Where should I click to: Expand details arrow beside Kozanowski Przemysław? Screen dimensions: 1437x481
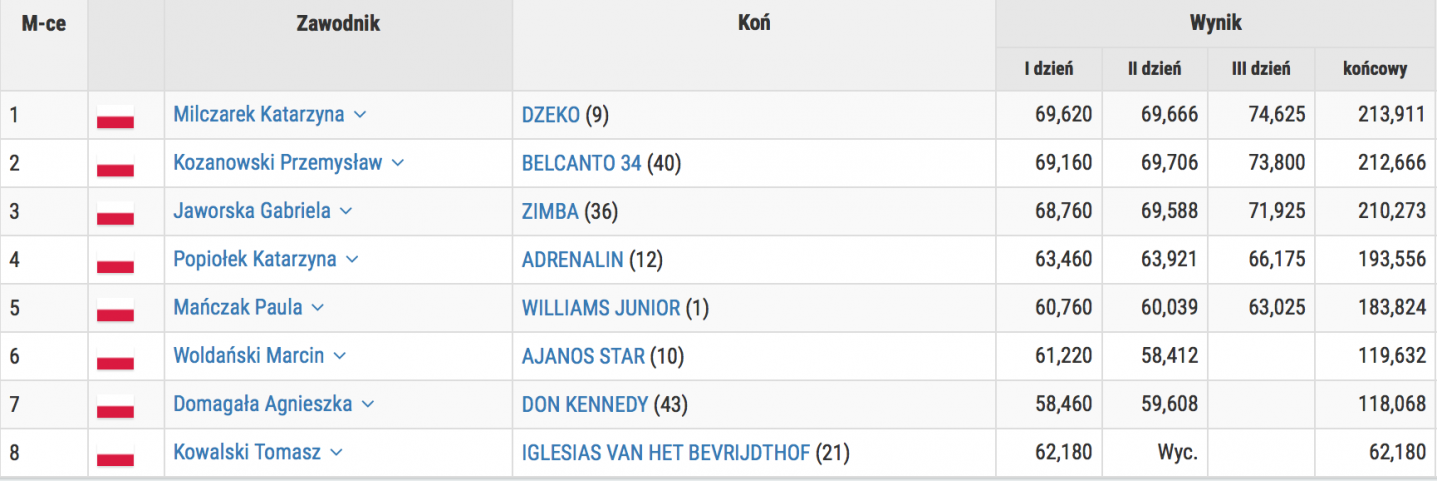(x=398, y=163)
